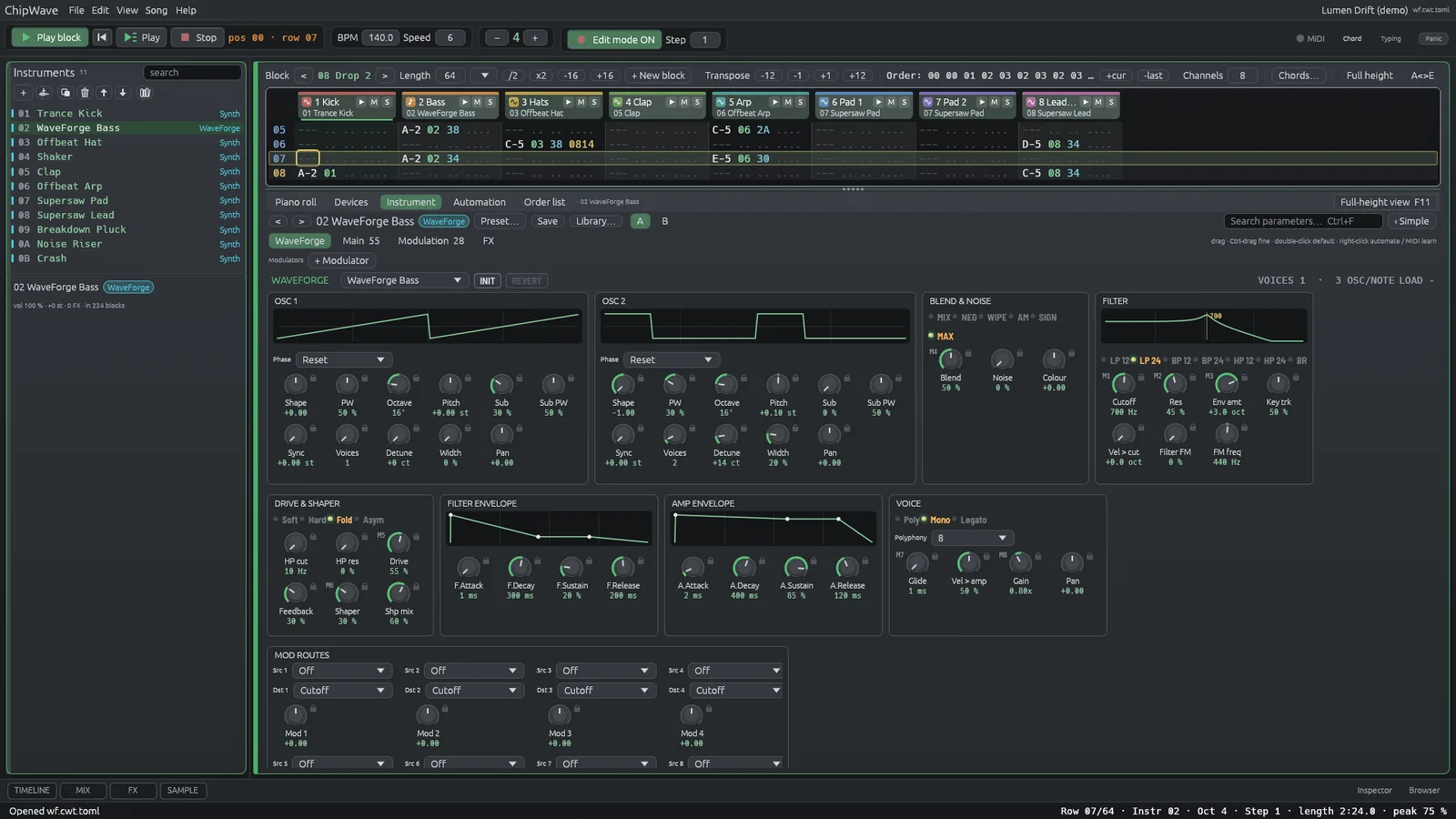
Task: Open the Modulation 28 sub-tab
Action: [430, 241]
